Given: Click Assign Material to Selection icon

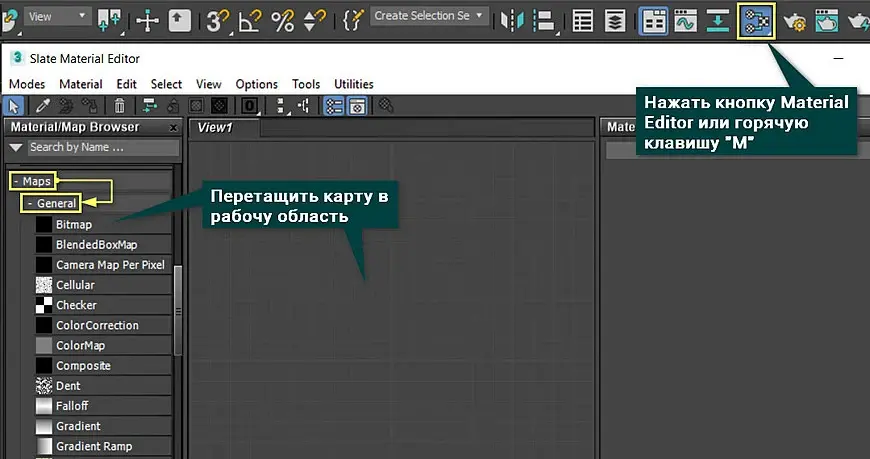Looking at the screenshot, I should pos(89,105).
